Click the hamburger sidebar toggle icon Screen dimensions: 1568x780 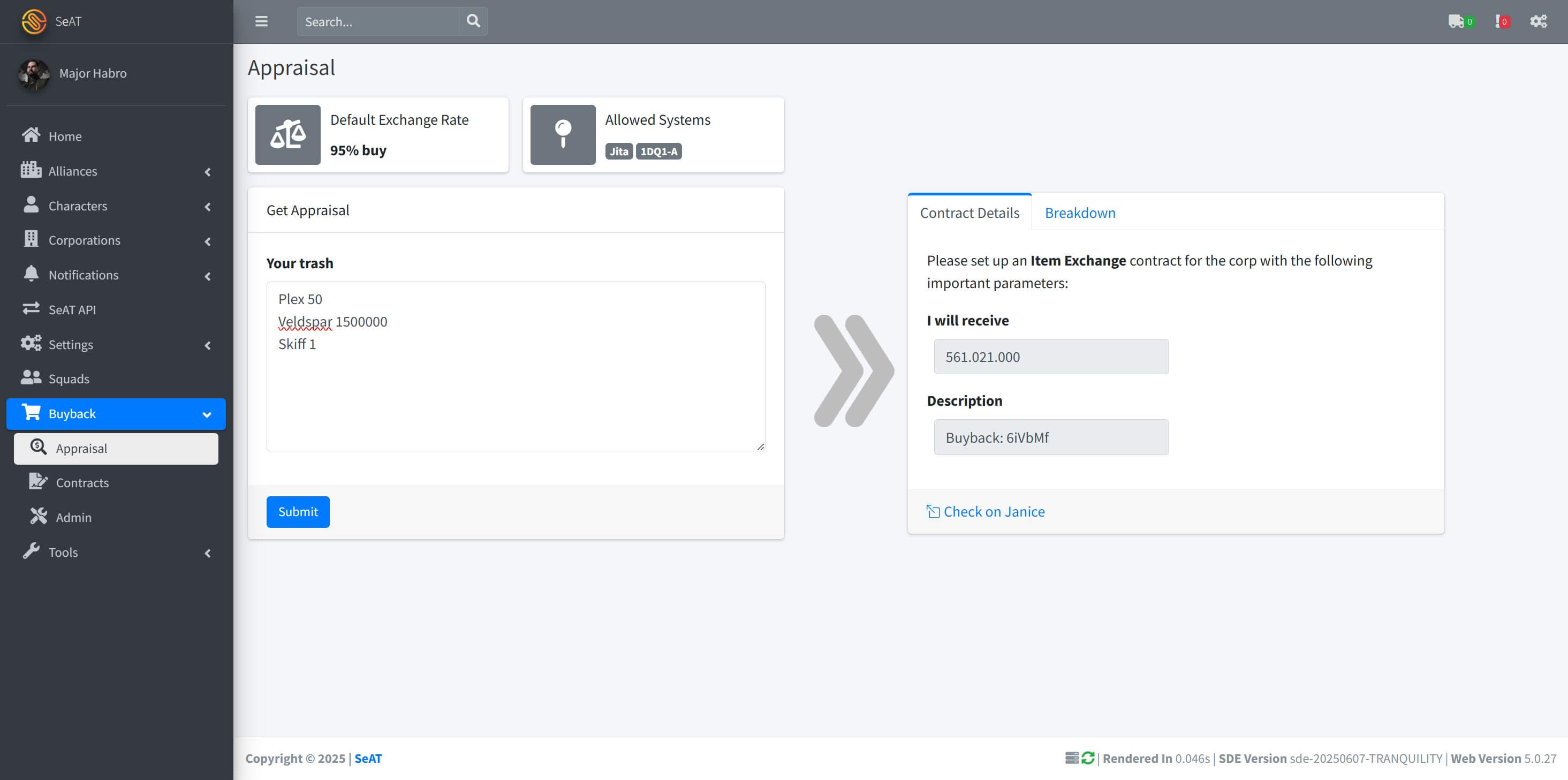point(261,21)
